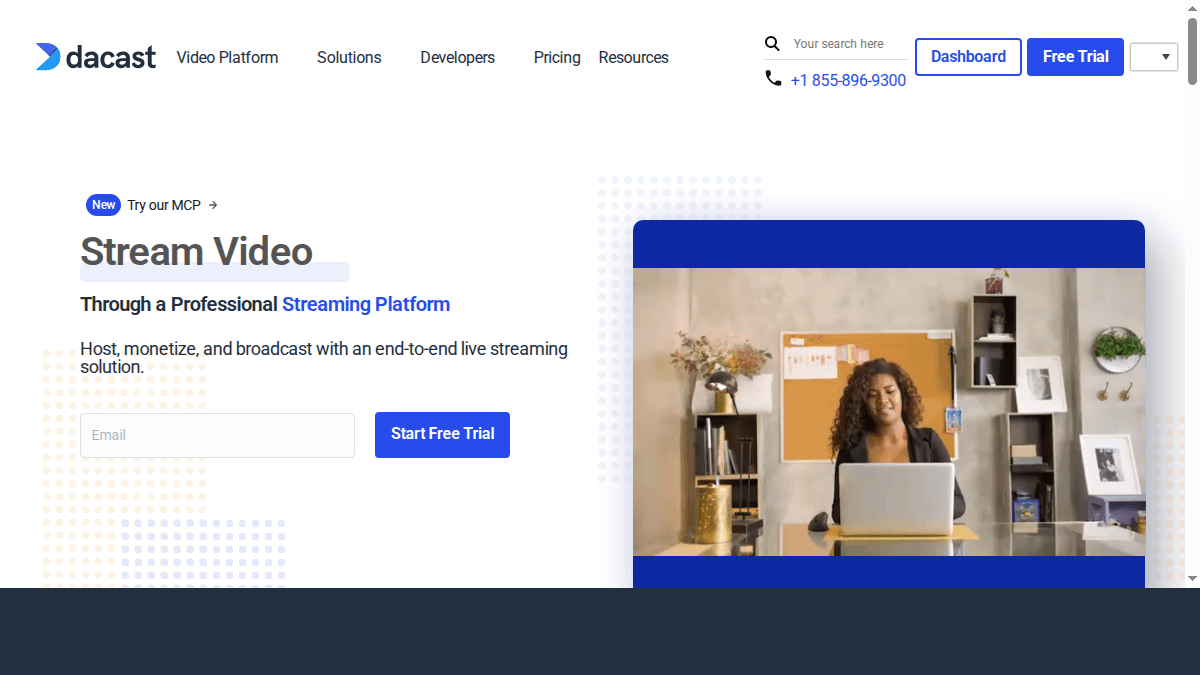Click the Dashboard button
The height and width of the screenshot is (675, 1200).
(968, 57)
